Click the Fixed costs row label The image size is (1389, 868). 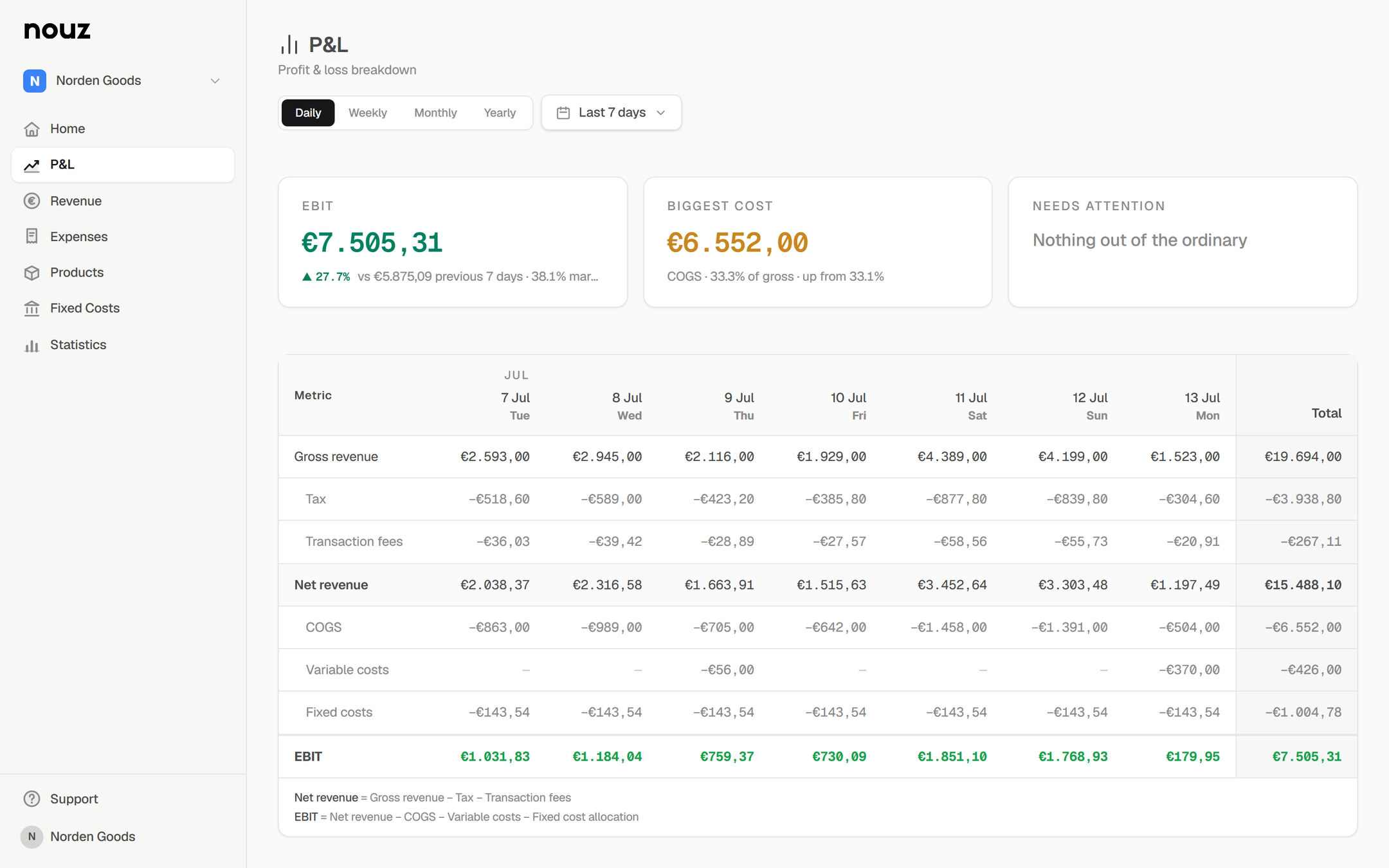pos(339,712)
